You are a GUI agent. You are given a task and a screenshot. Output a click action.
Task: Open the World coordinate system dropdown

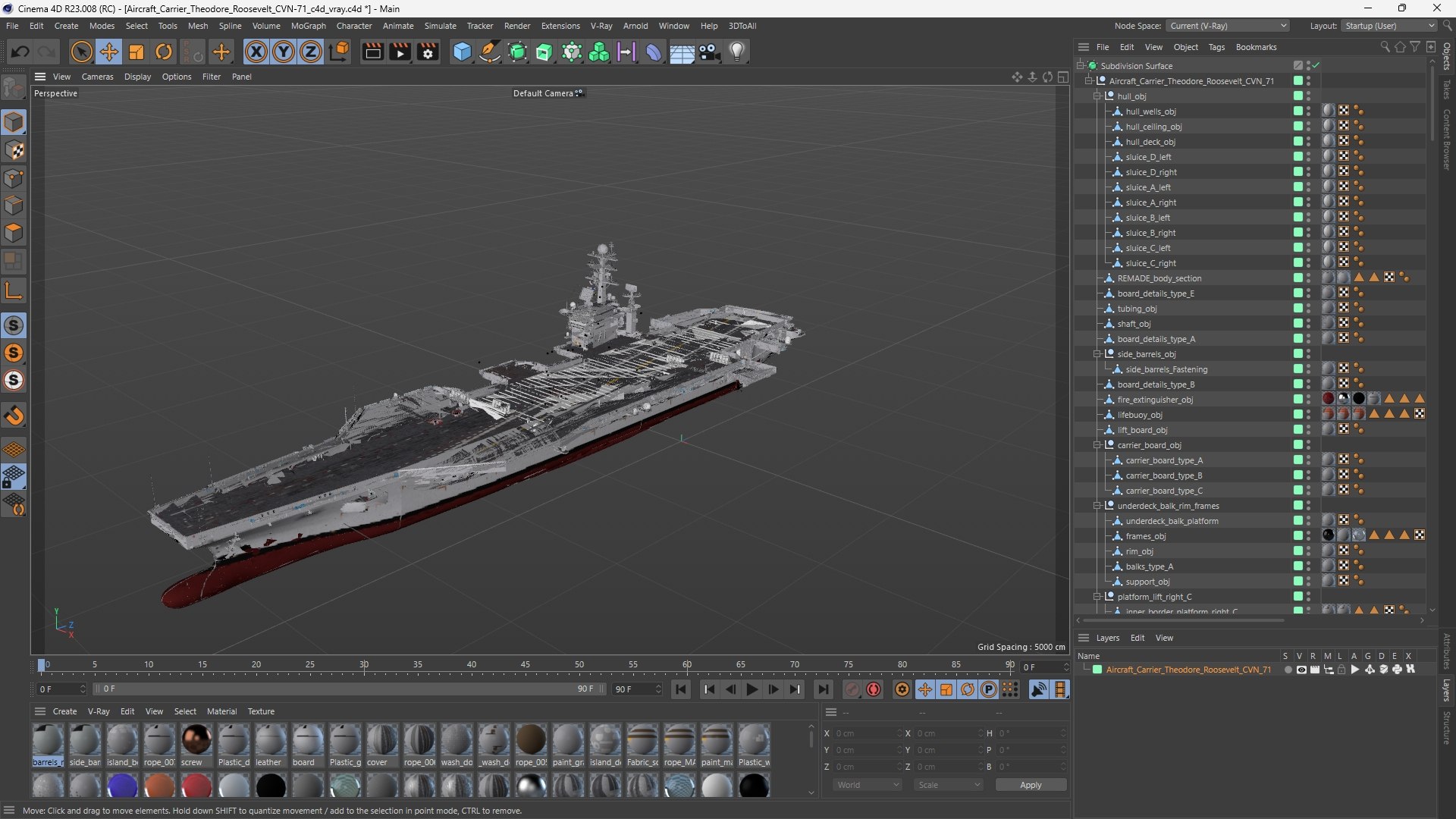coord(868,785)
